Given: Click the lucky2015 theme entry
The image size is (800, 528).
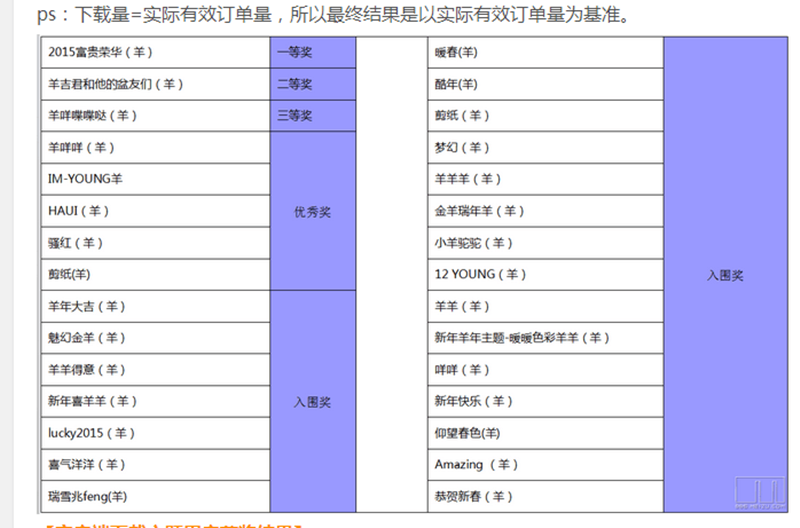Looking at the screenshot, I should (x=91, y=433).
